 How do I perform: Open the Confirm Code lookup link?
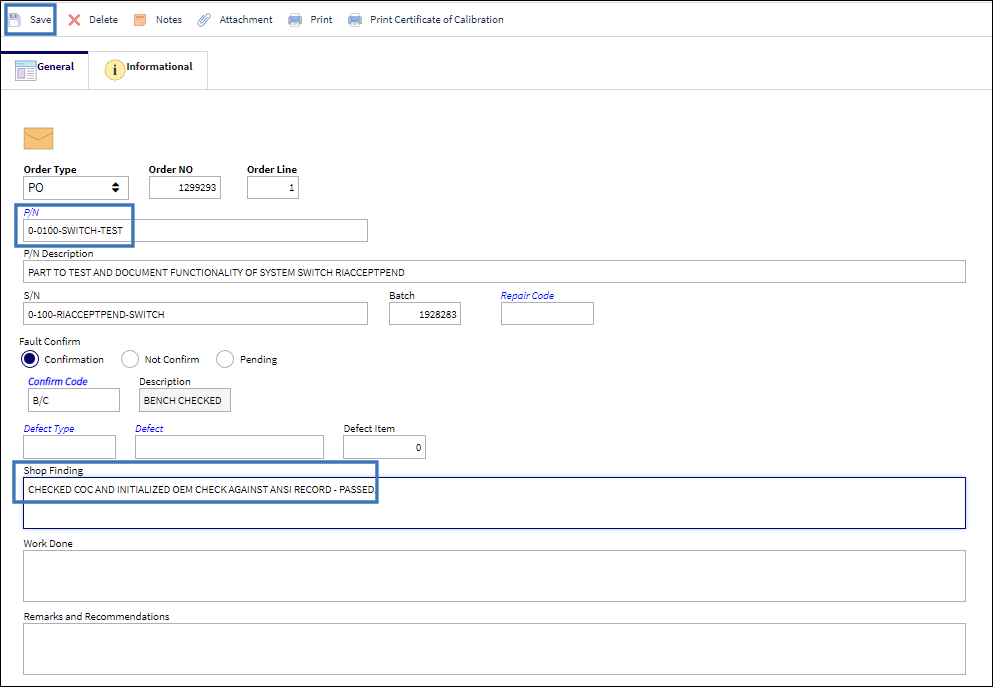(58, 381)
